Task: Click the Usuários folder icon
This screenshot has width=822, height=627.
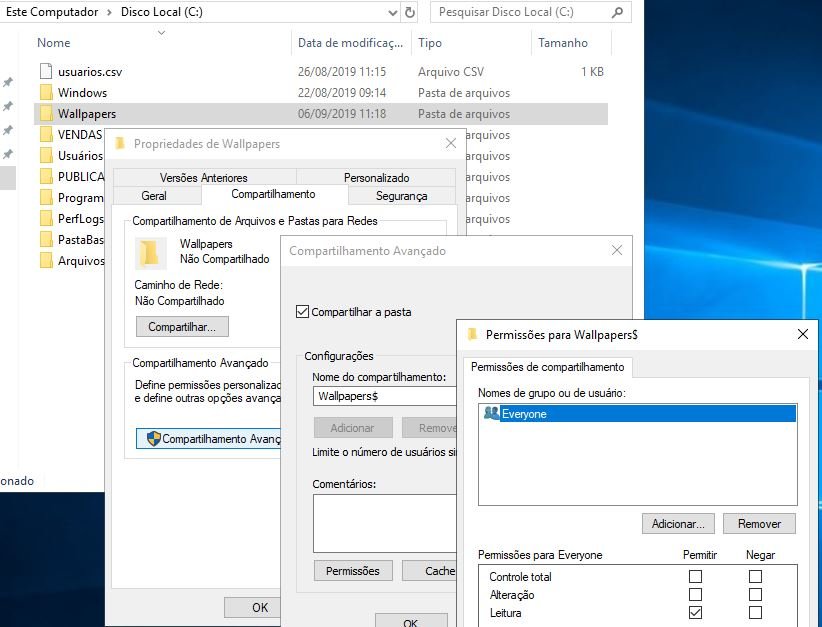Action: coord(46,155)
